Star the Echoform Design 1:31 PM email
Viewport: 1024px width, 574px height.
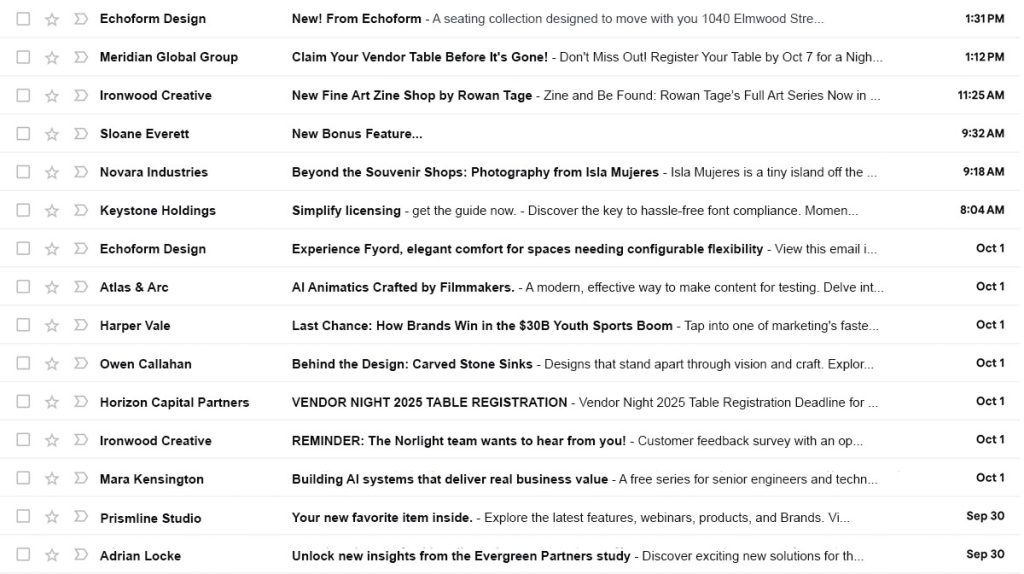coord(52,19)
